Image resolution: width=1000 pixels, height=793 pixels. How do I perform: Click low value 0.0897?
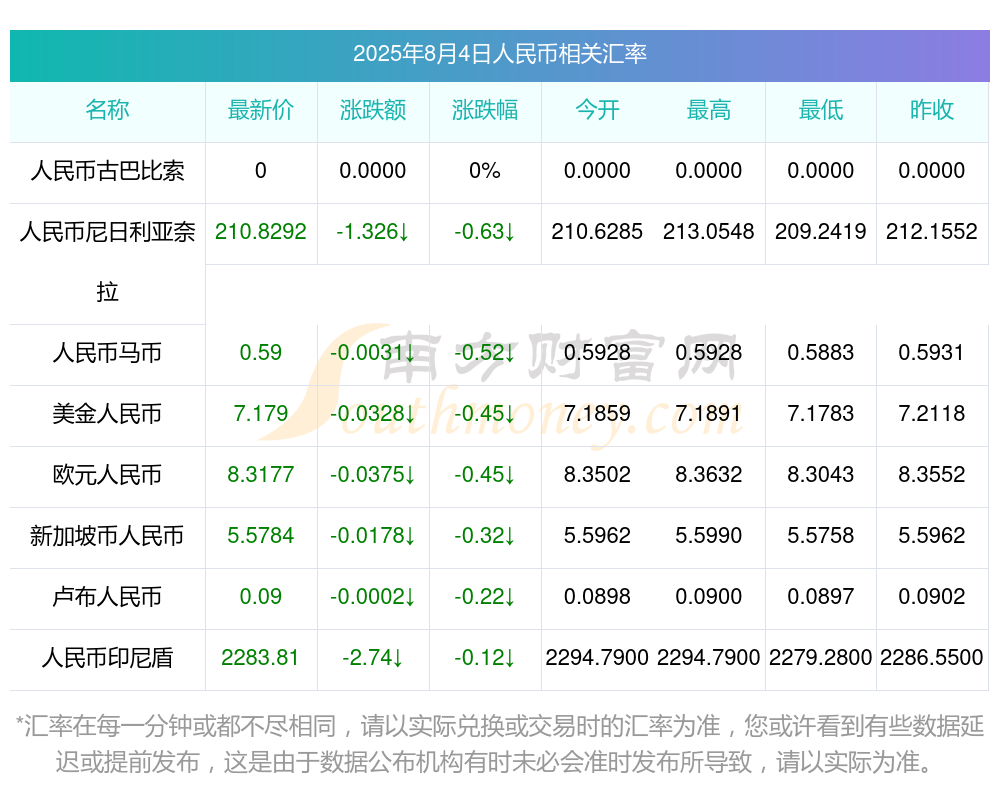821,597
